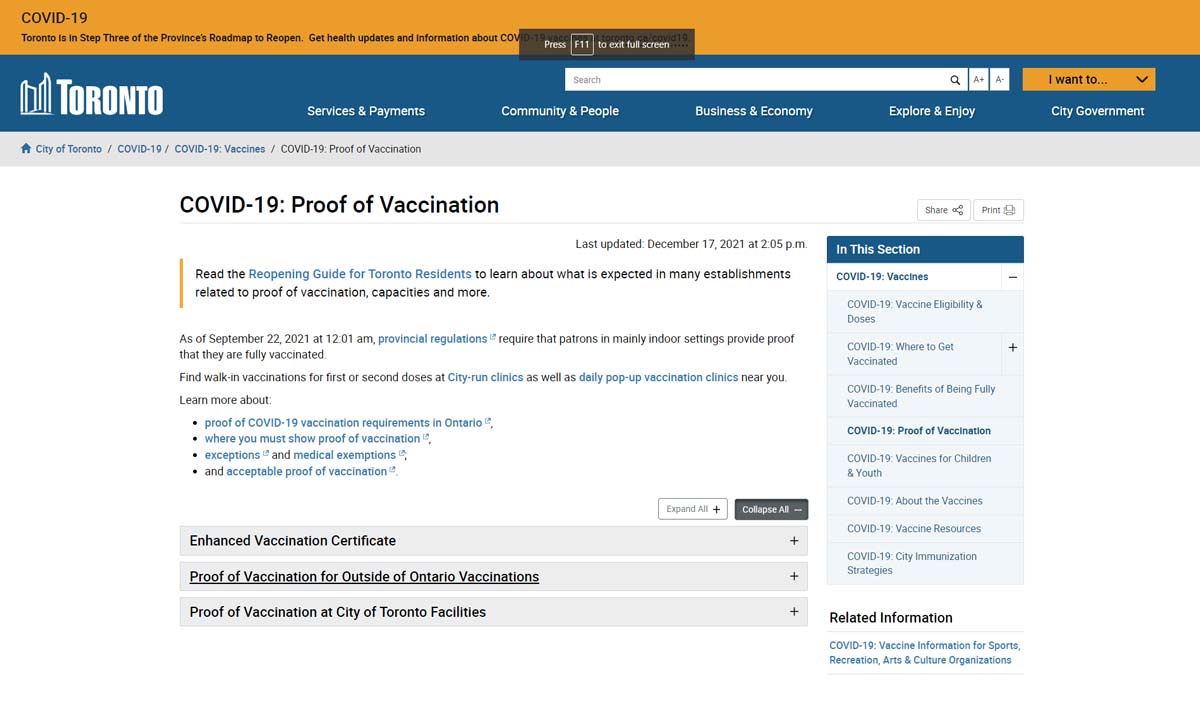Open Services & Payments menu
Screen dimensions: 1200x710
coord(366,111)
